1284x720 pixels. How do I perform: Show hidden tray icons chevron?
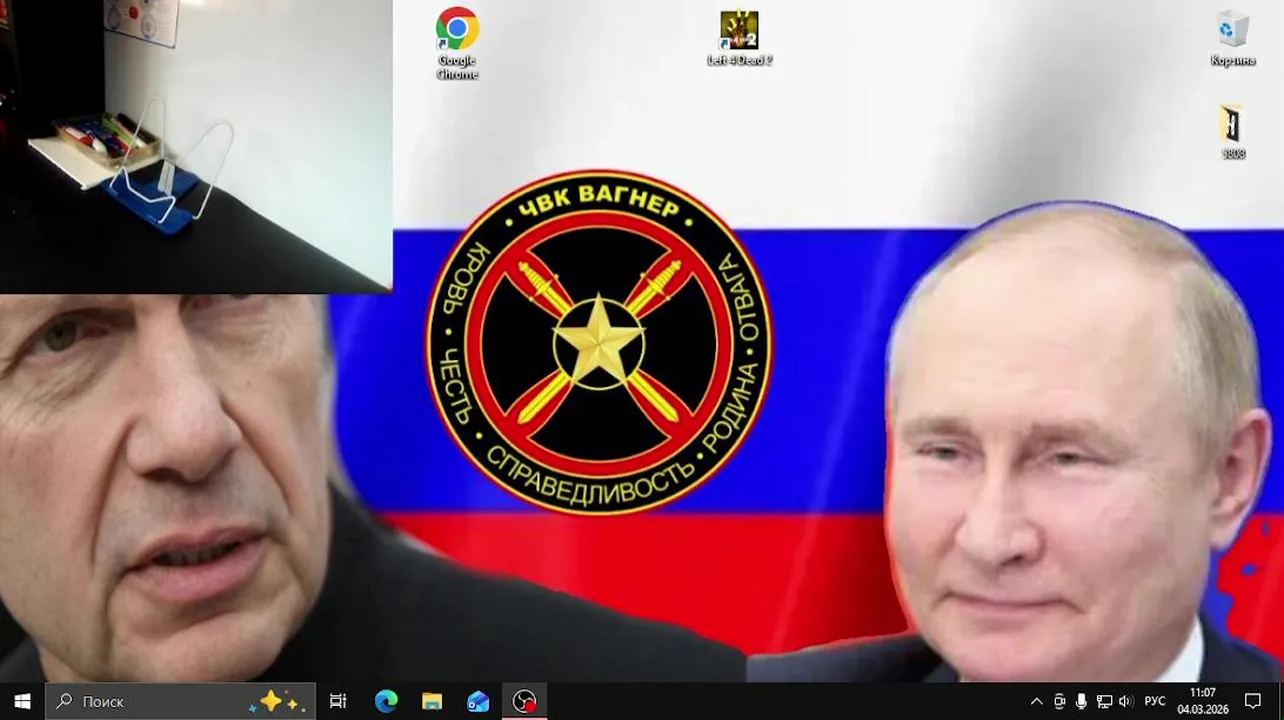pyautogui.click(x=1036, y=701)
